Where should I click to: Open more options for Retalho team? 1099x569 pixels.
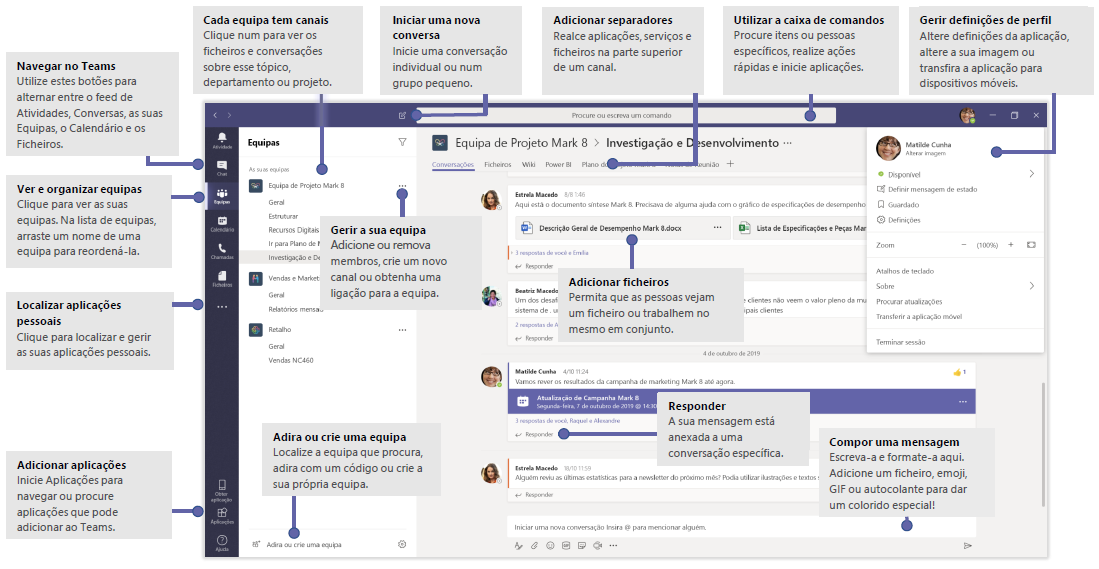tap(402, 329)
